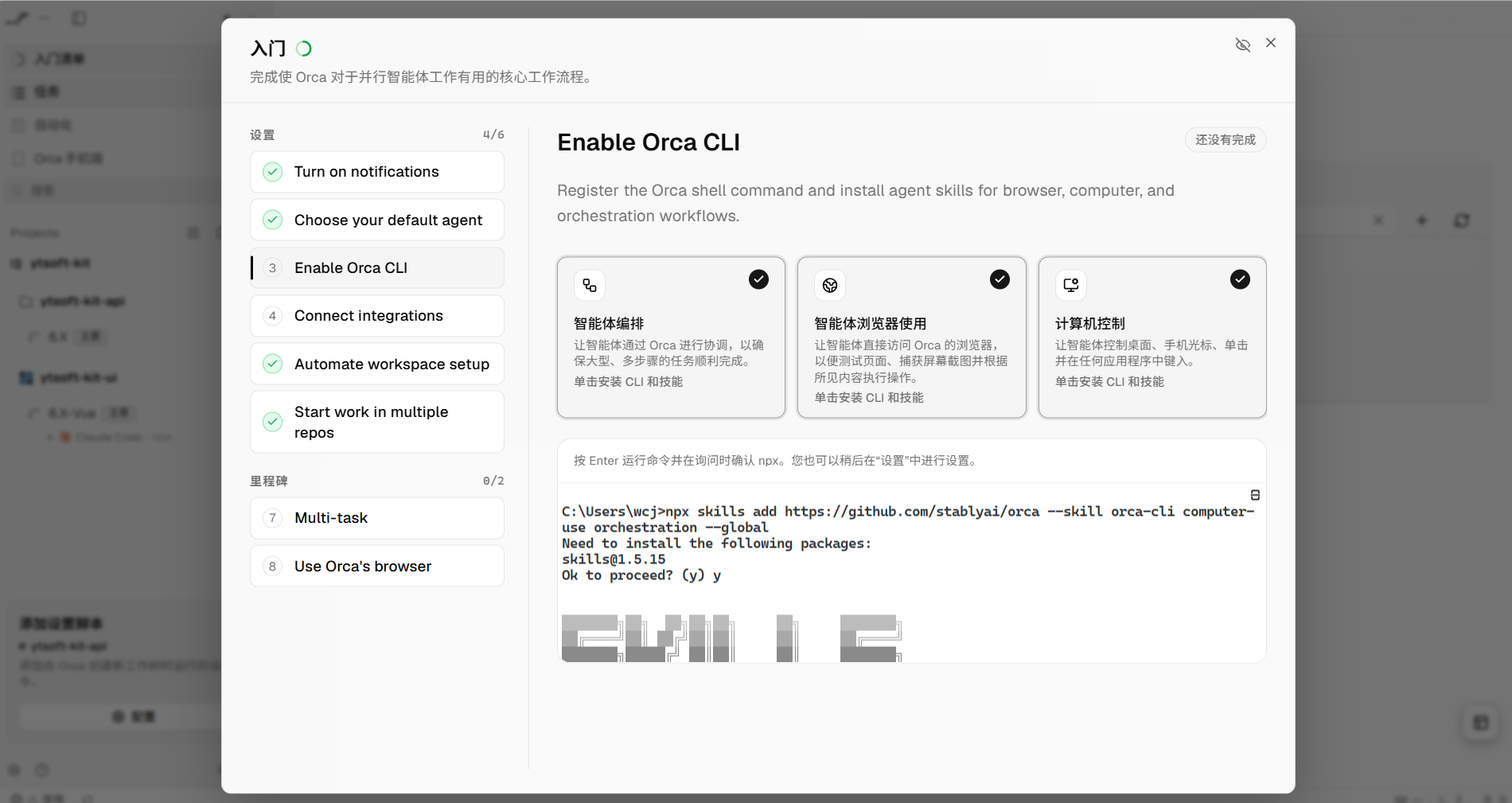This screenshot has height=803, width=1512.
Task: Open Start work in multiple repos step
Action: 377,422
